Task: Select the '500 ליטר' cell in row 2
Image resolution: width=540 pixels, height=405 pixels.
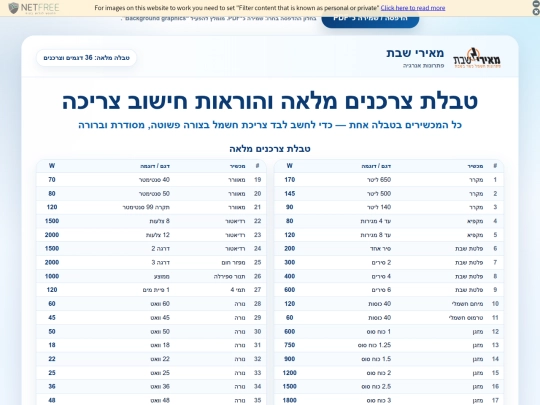Action: pyautogui.click(x=379, y=194)
